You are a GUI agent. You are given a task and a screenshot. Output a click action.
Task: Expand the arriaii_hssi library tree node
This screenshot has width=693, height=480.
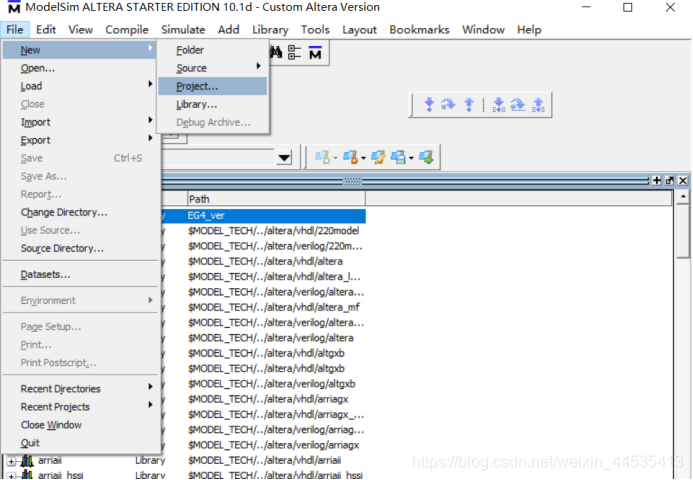[11, 476]
